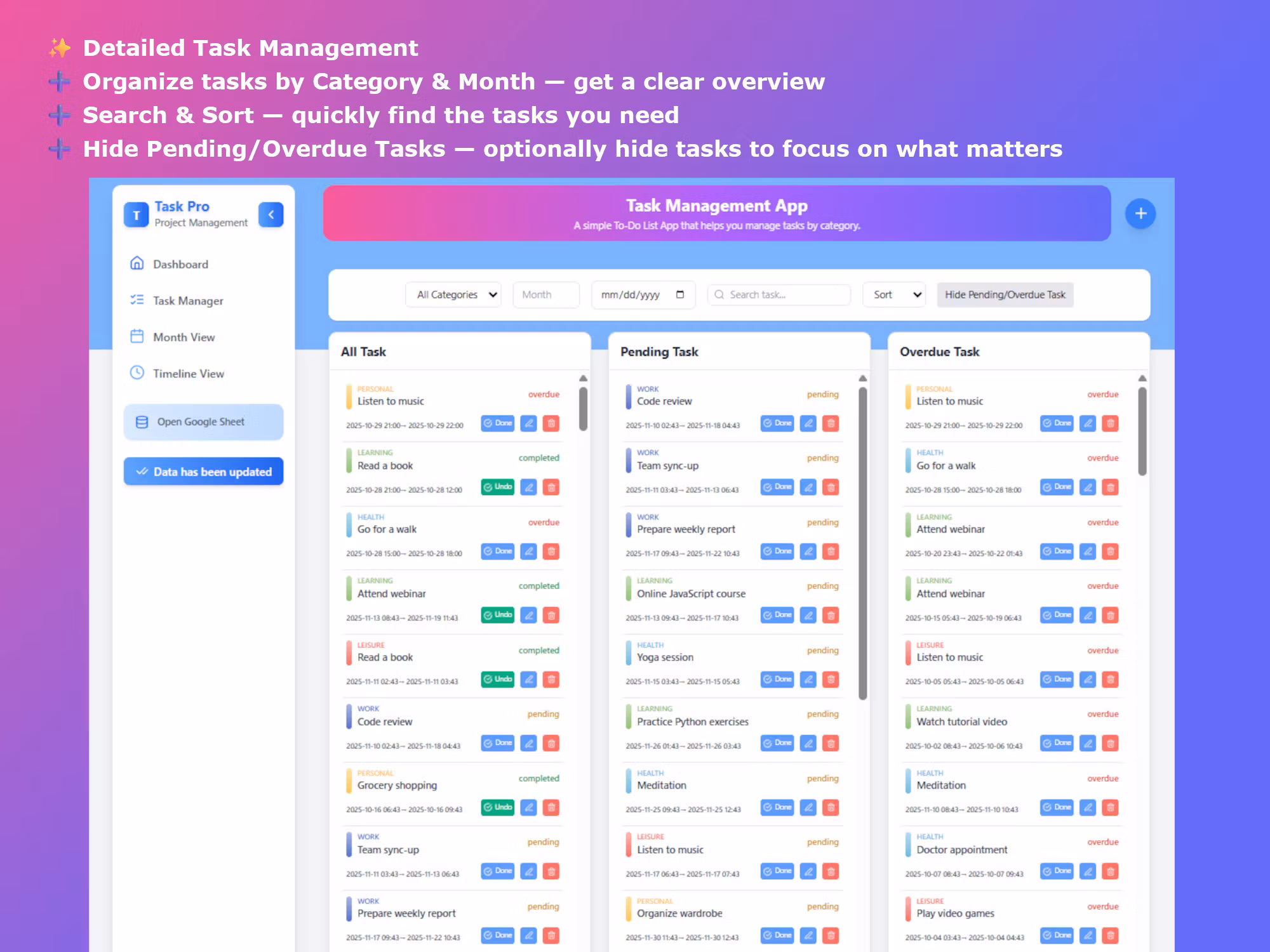Select 'Doctor appointment' task title
This screenshot has height=952, width=1270.
pos(961,850)
